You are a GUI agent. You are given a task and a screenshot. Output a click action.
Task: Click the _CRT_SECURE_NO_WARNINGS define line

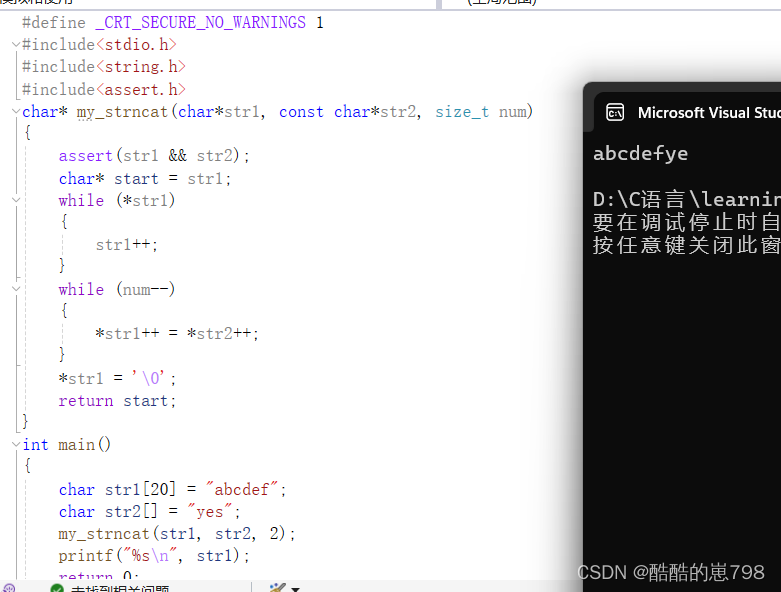173,22
